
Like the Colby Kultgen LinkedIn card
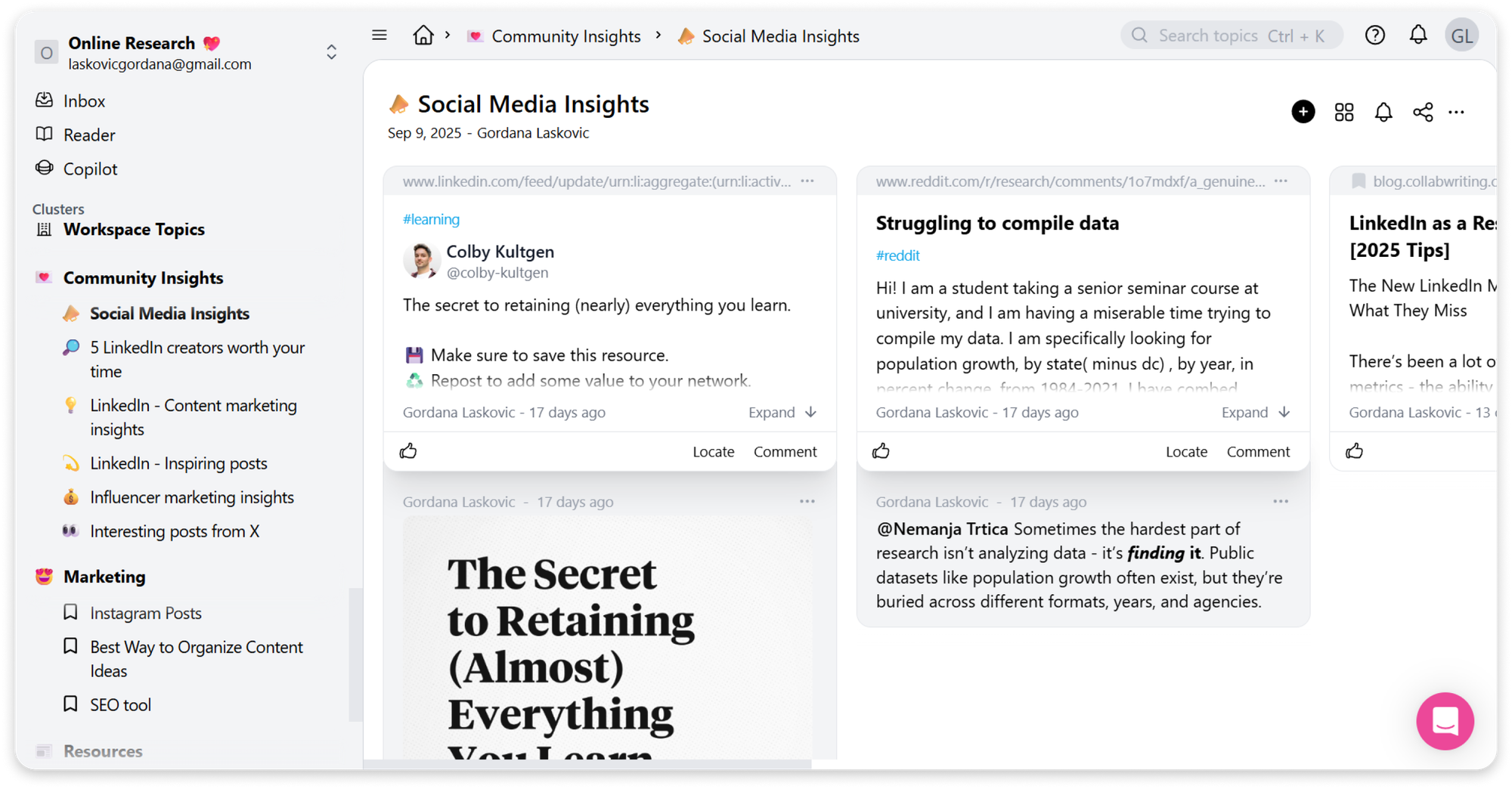click(408, 451)
